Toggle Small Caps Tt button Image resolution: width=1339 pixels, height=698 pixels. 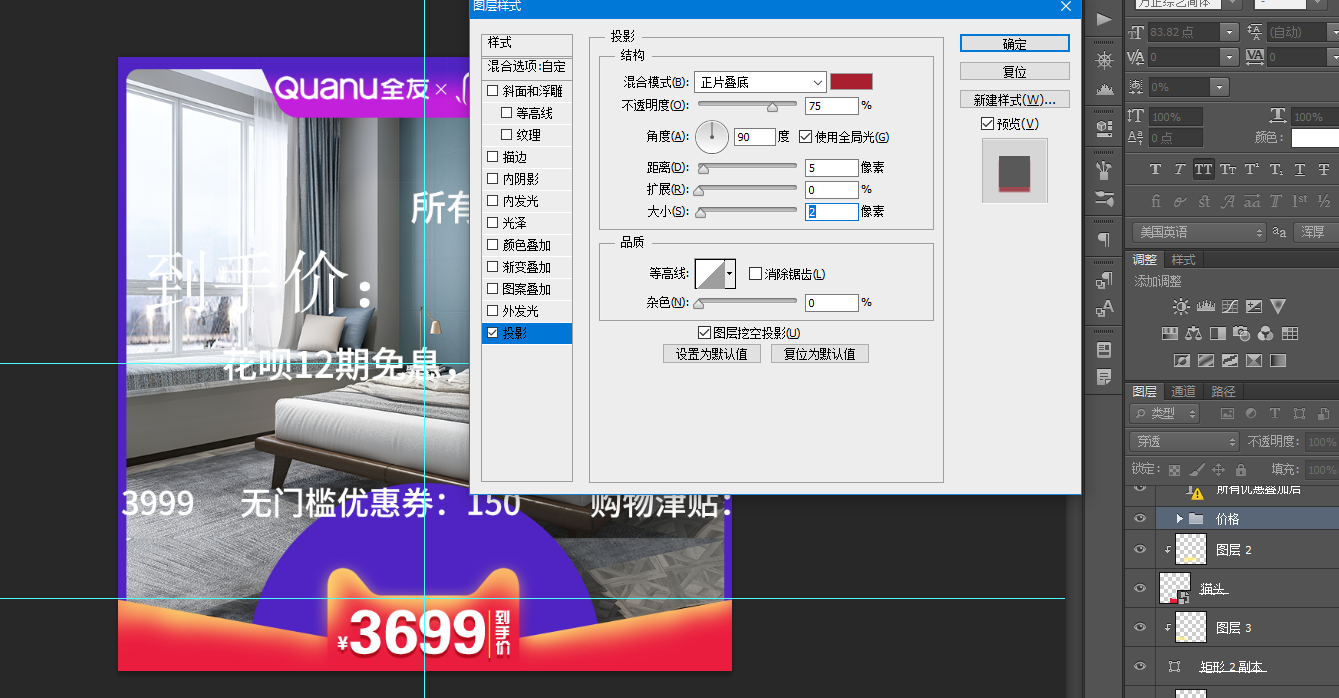[1228, 169]
